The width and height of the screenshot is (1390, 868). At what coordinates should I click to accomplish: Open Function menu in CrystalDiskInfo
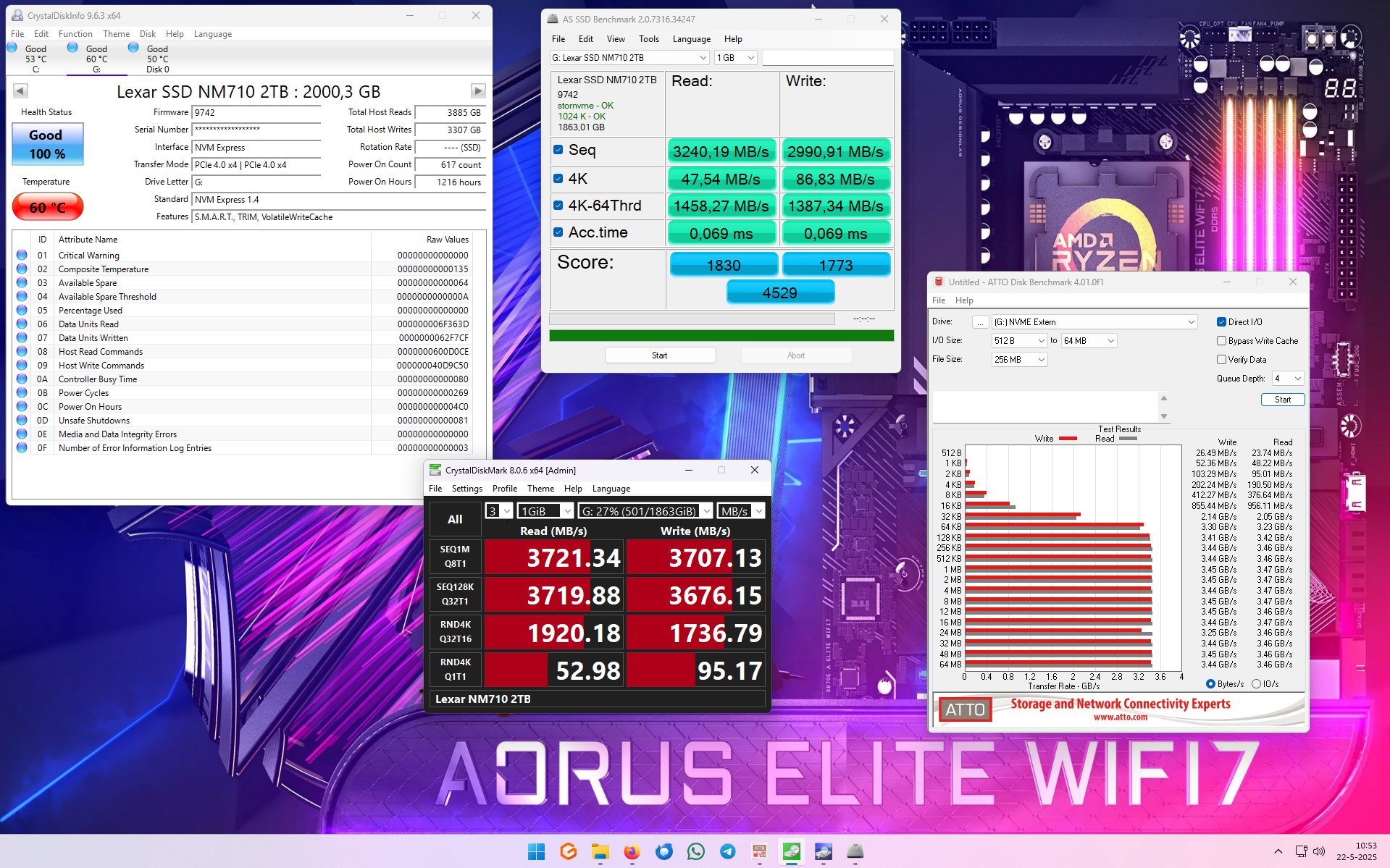tap(75, 34)
